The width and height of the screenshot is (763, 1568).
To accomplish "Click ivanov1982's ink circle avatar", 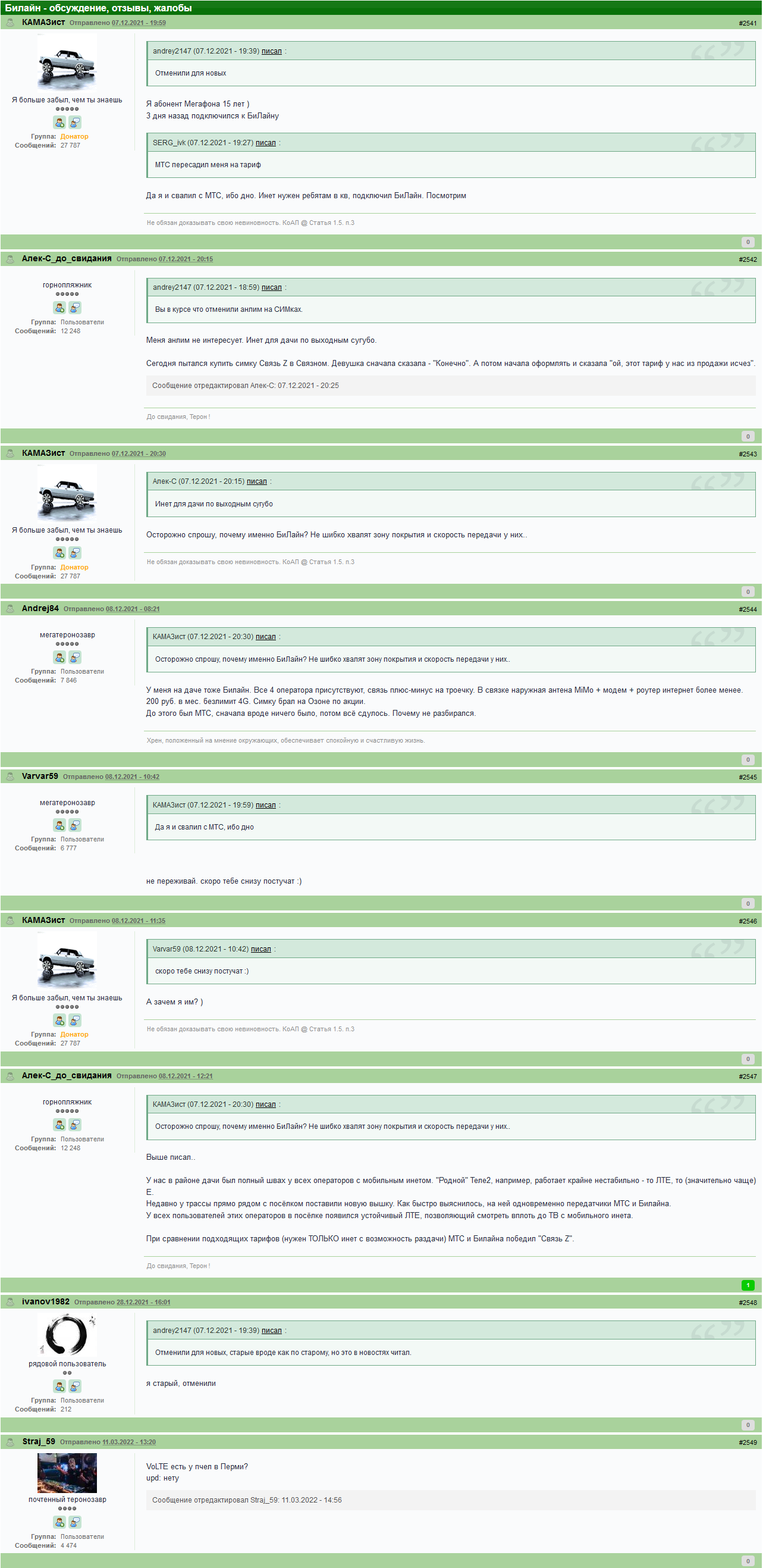I will 67,1334.
